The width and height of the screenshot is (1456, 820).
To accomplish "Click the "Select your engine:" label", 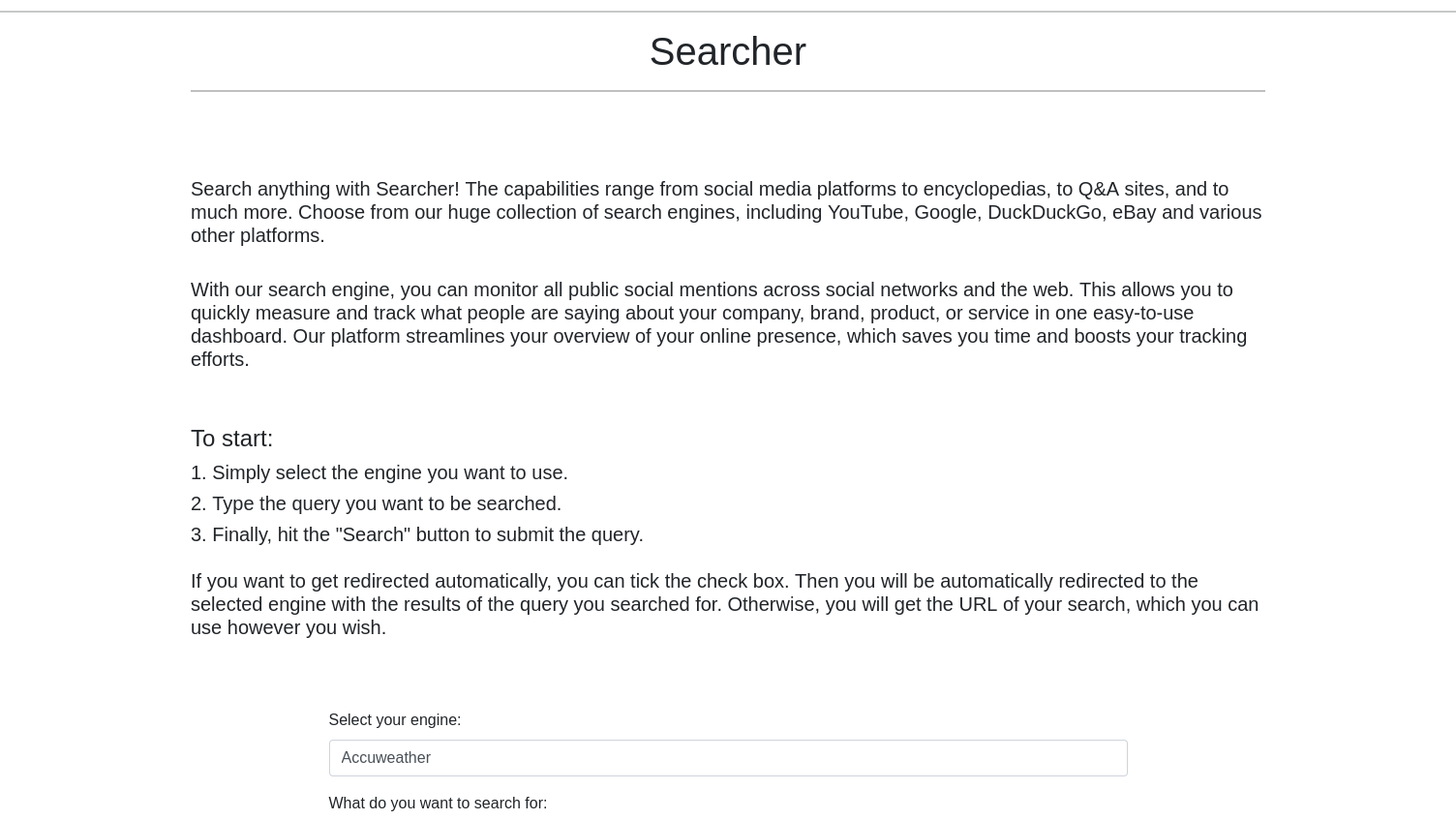I will (394, 719).
